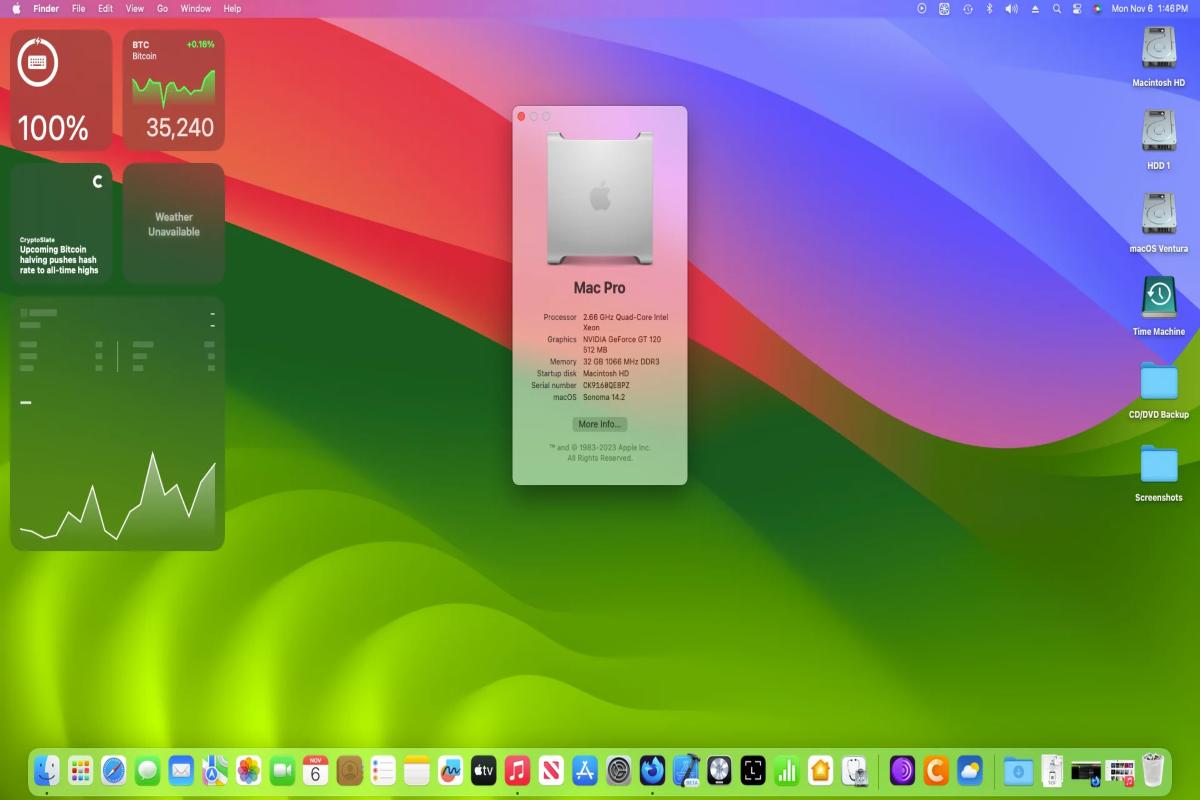Open Numbers app in Dock
The height and width of the screenshot is (800, 1200).
coord(787,771)
